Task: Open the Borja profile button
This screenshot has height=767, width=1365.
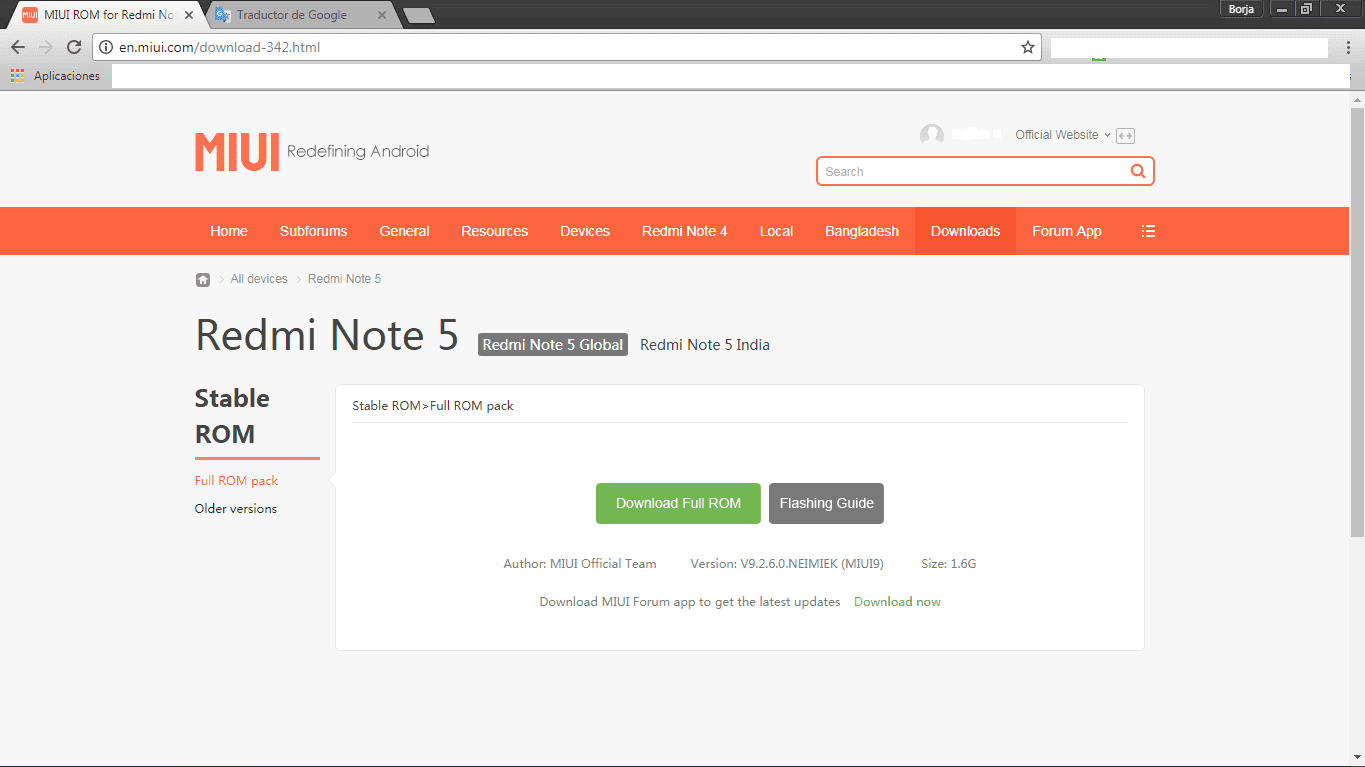Action: (x=1240, y=9)
